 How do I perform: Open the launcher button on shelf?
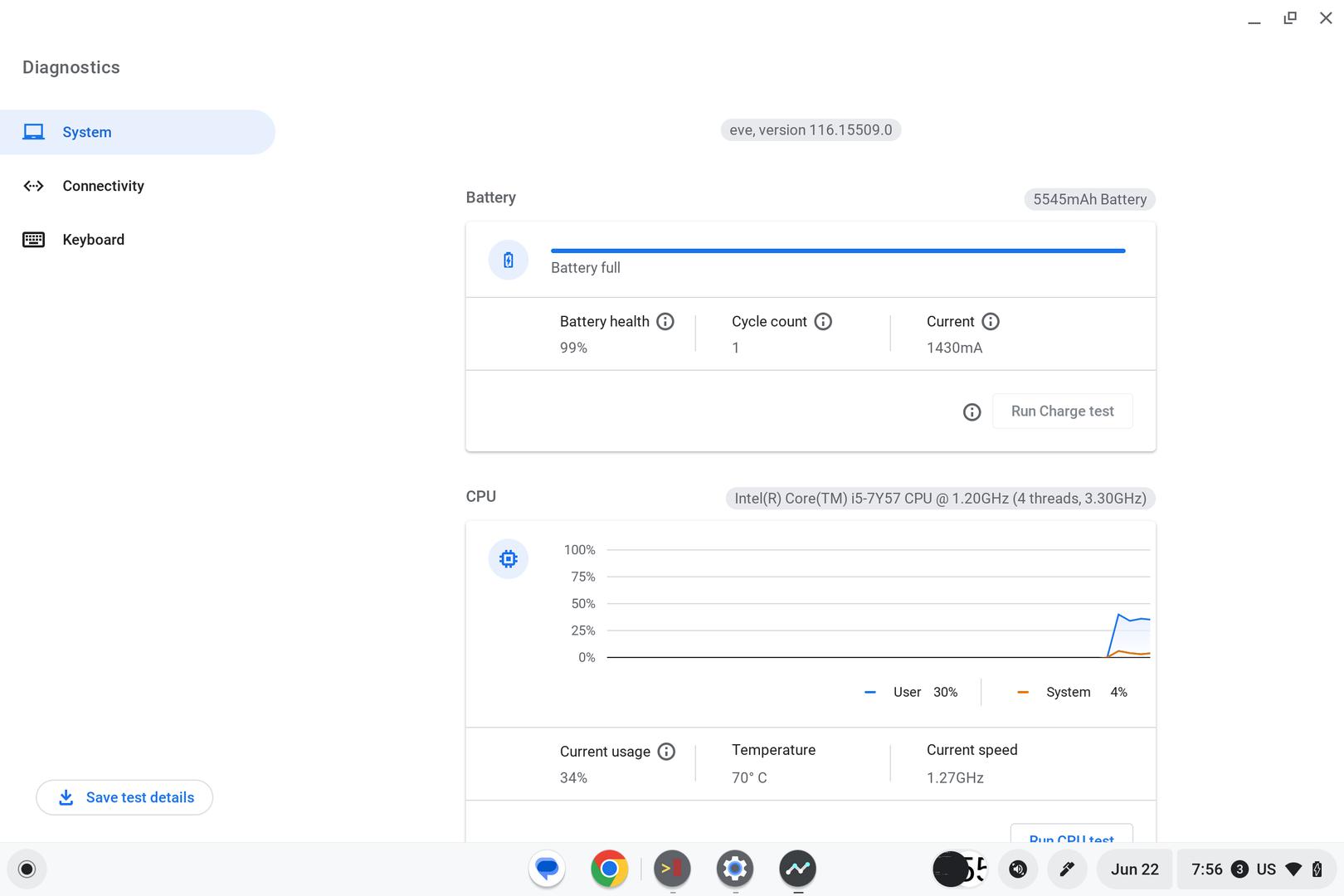pos(27,869)
